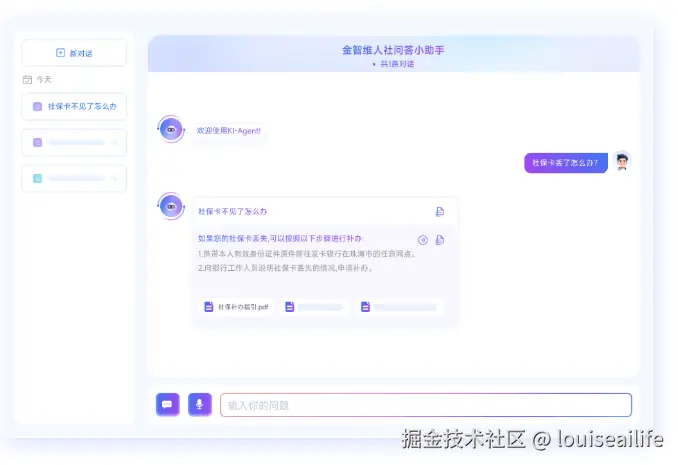The image size is (678, 465).
Task: Click the teal icon in third sidebar conversation
Action: click(38, 178)
